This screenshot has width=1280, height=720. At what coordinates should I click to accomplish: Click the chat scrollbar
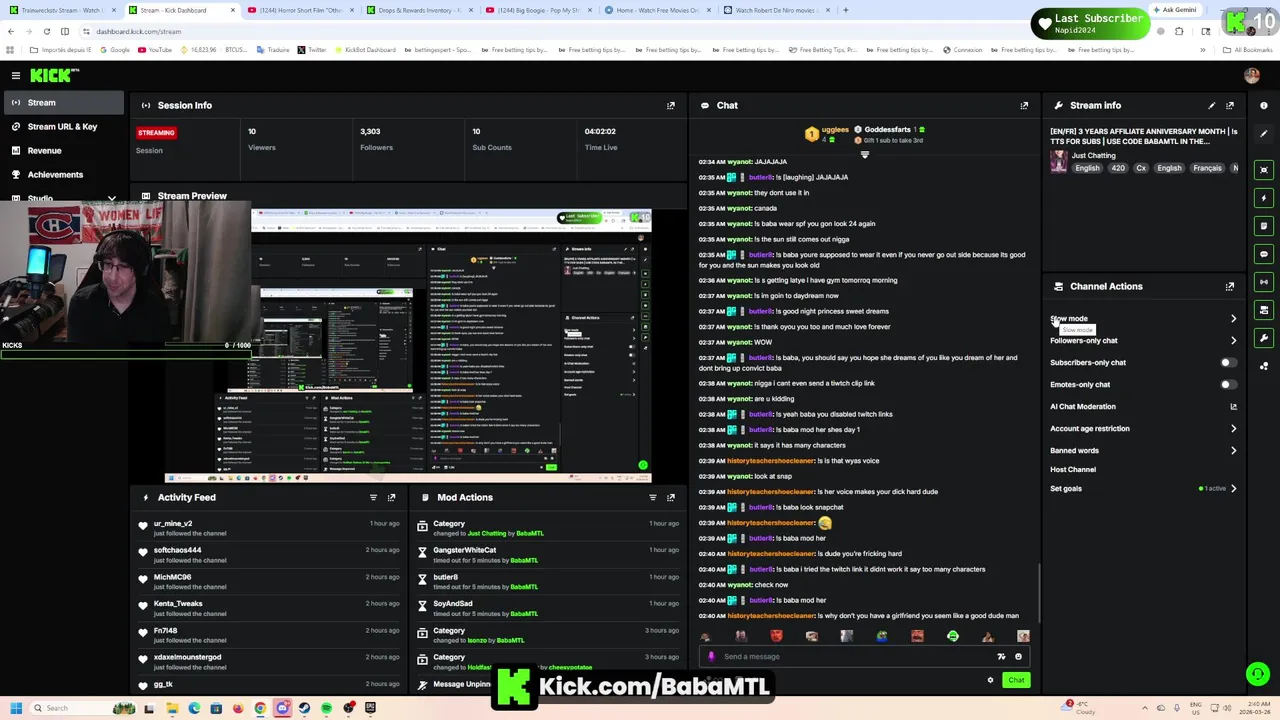[x=1038, y=592]
